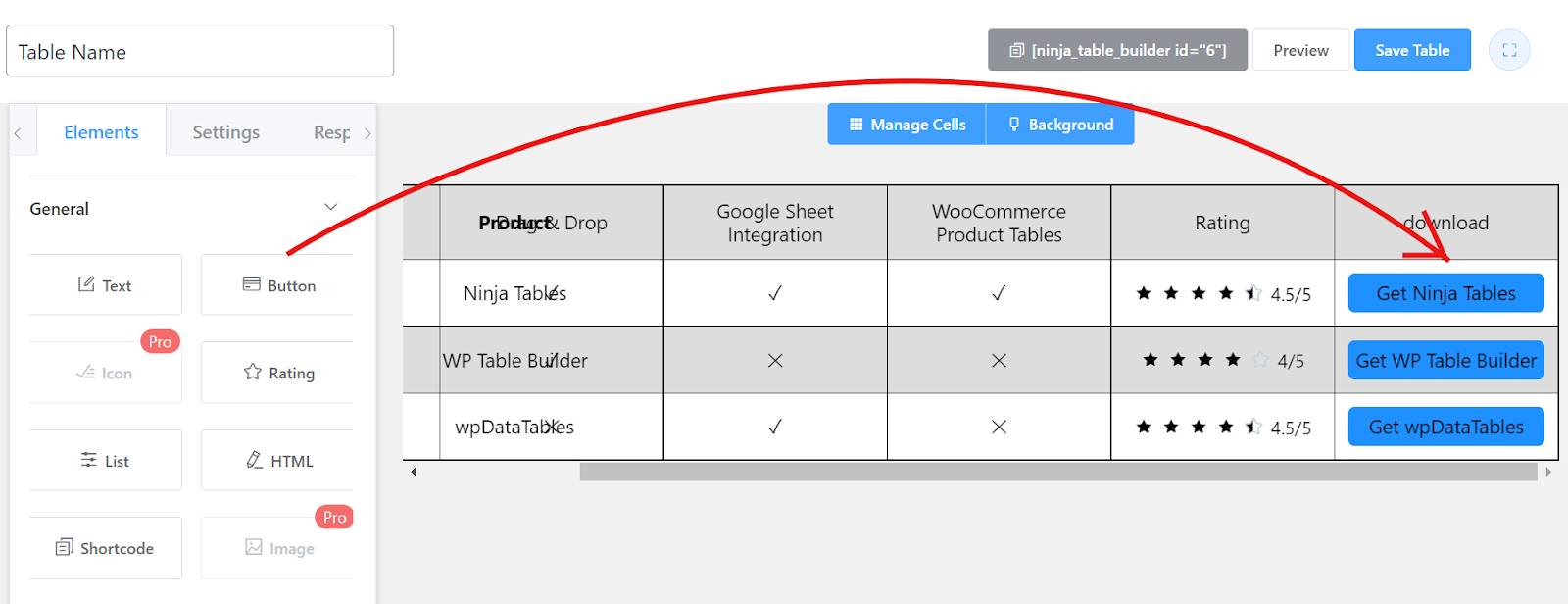Viewport: 1568px width, 604px height.
Task: Open Manage Cells
Action: tap(907, 125)
